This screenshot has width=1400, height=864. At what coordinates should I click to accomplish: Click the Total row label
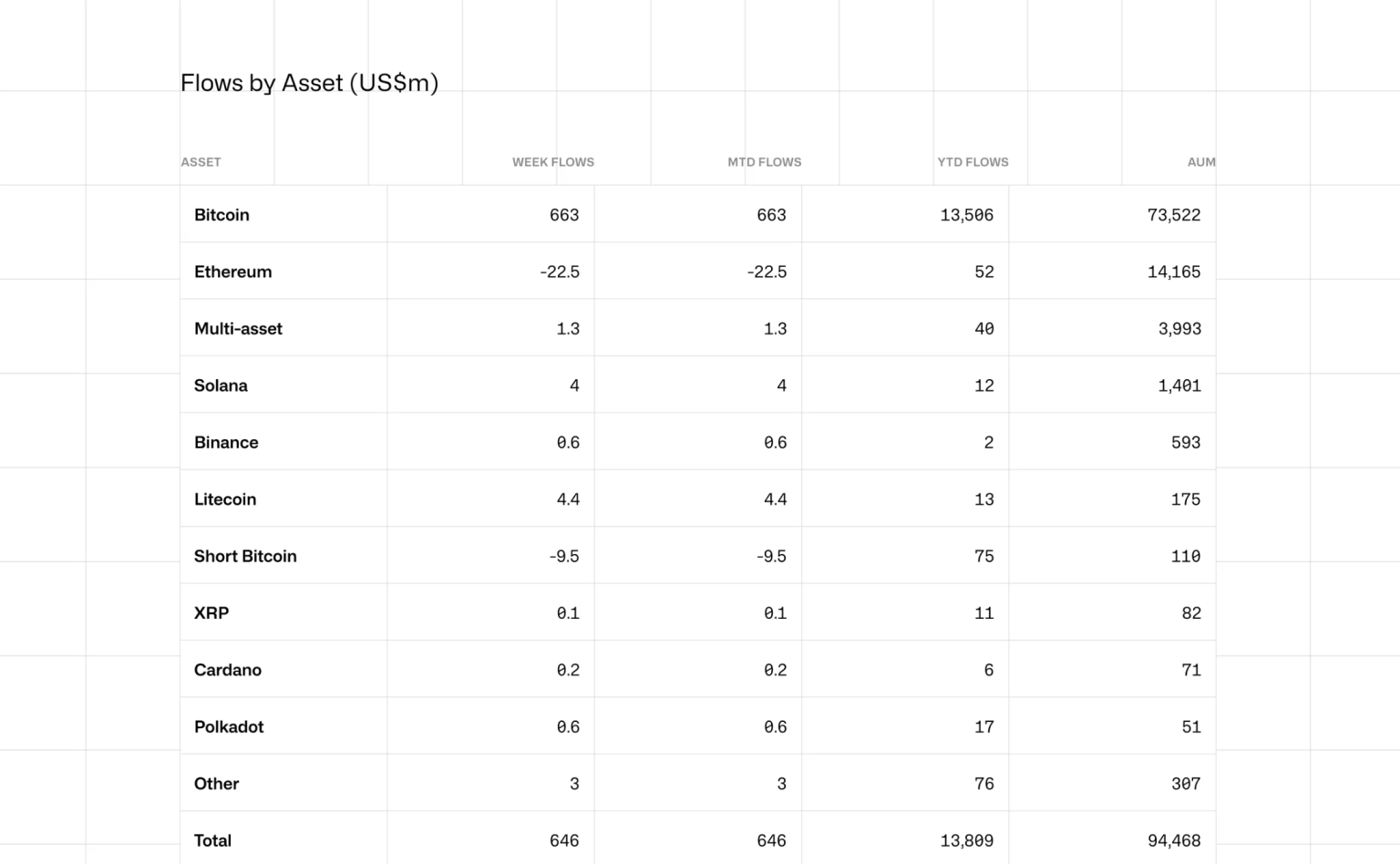[x=212, y=840]
